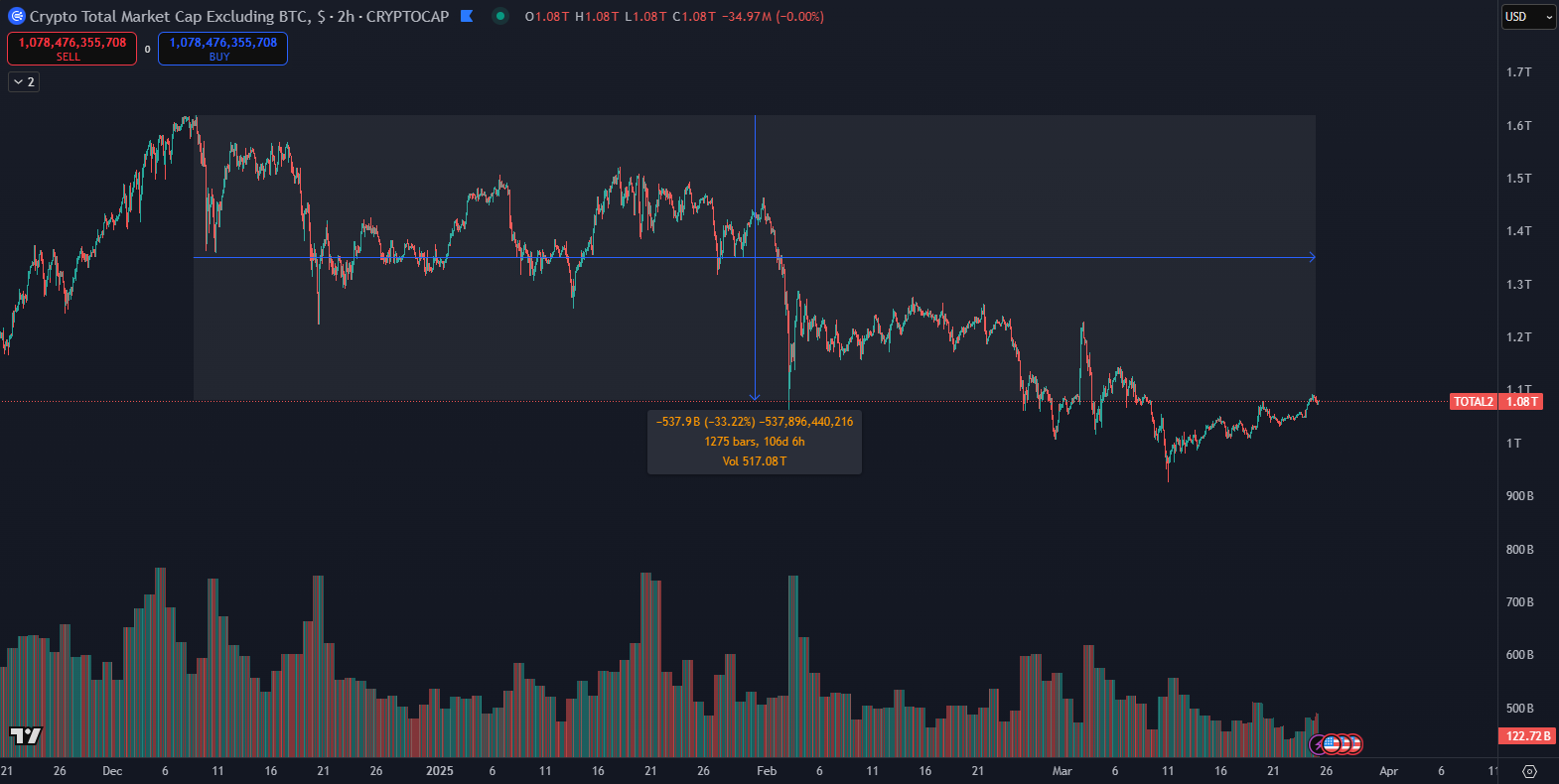Open chart settings hexagon icon
The height and width of the screenshot is (784, 1559).
coord(1529,771)
